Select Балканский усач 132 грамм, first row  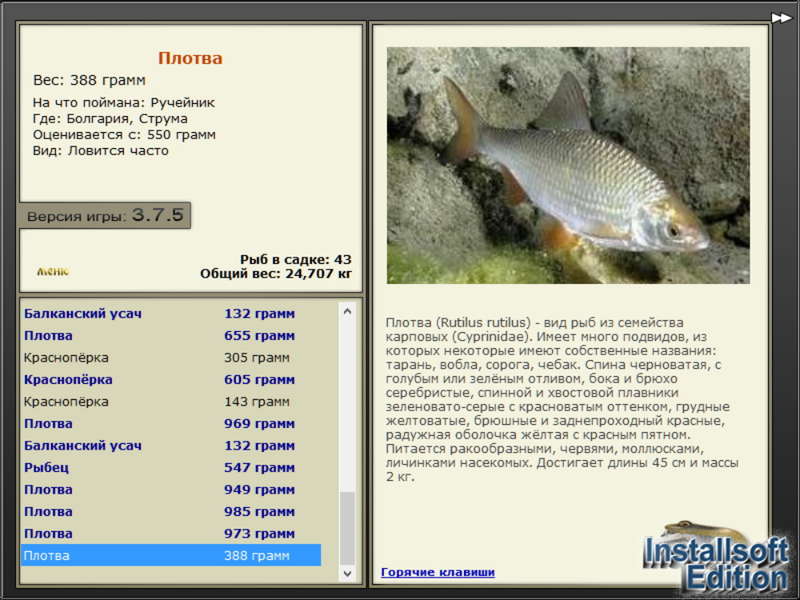pyautogui.click(x=171, y=314)
